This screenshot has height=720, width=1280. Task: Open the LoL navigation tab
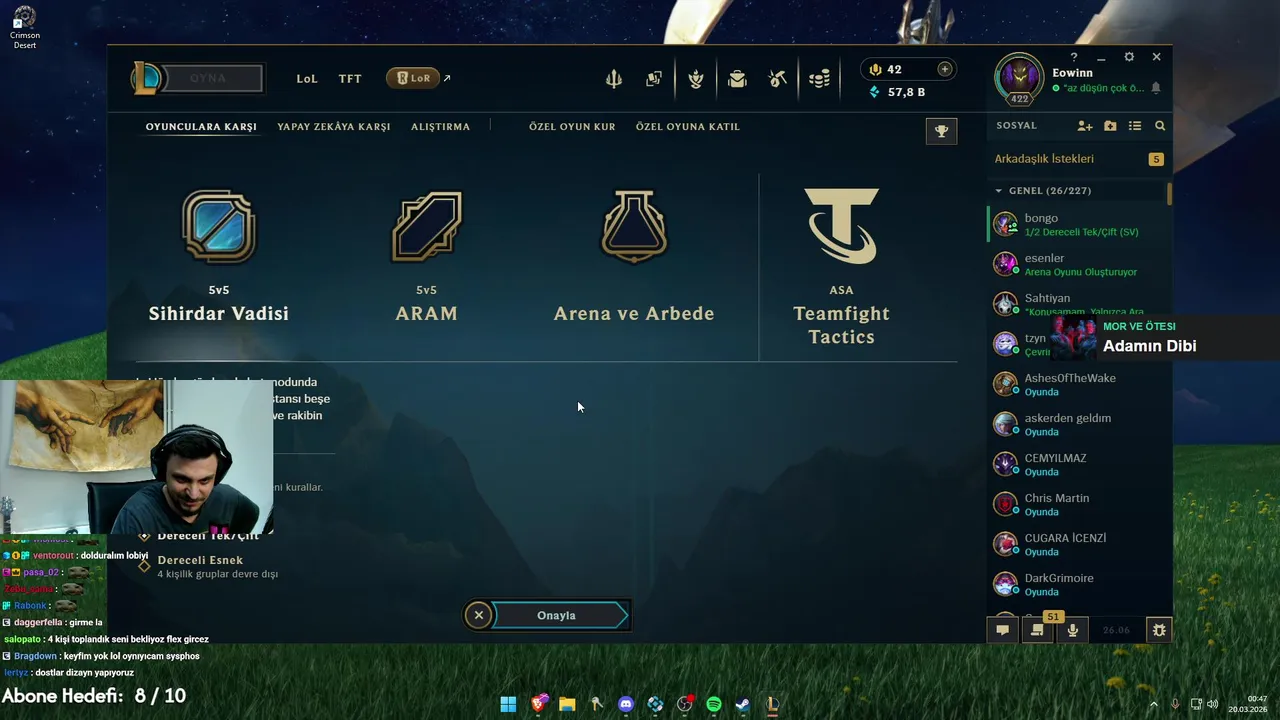[307, 79]
